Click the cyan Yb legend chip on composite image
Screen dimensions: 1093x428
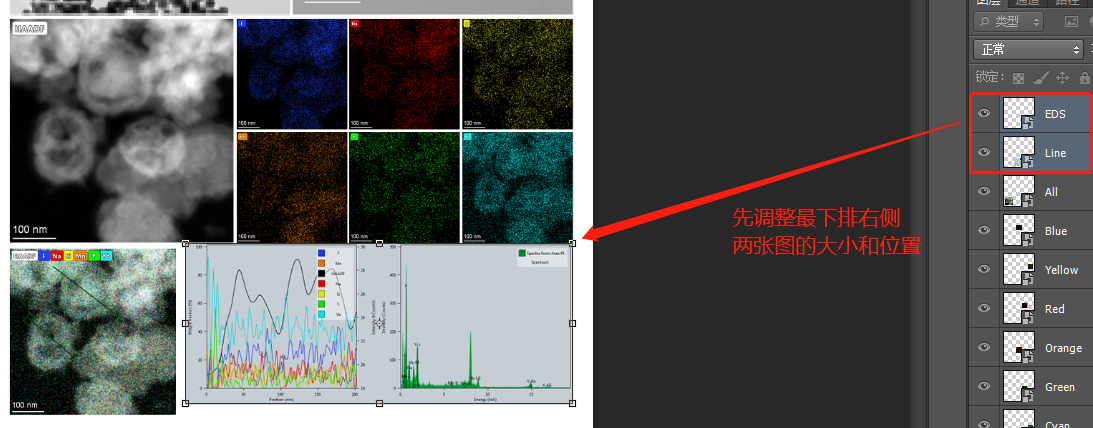[x=107, y=256]
